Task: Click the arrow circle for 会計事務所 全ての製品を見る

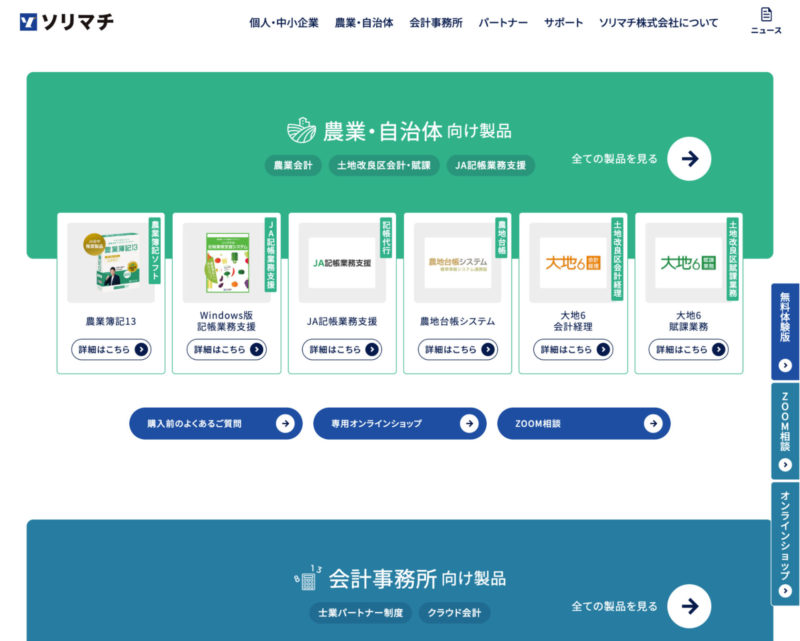Action: [x=689, y=606]
